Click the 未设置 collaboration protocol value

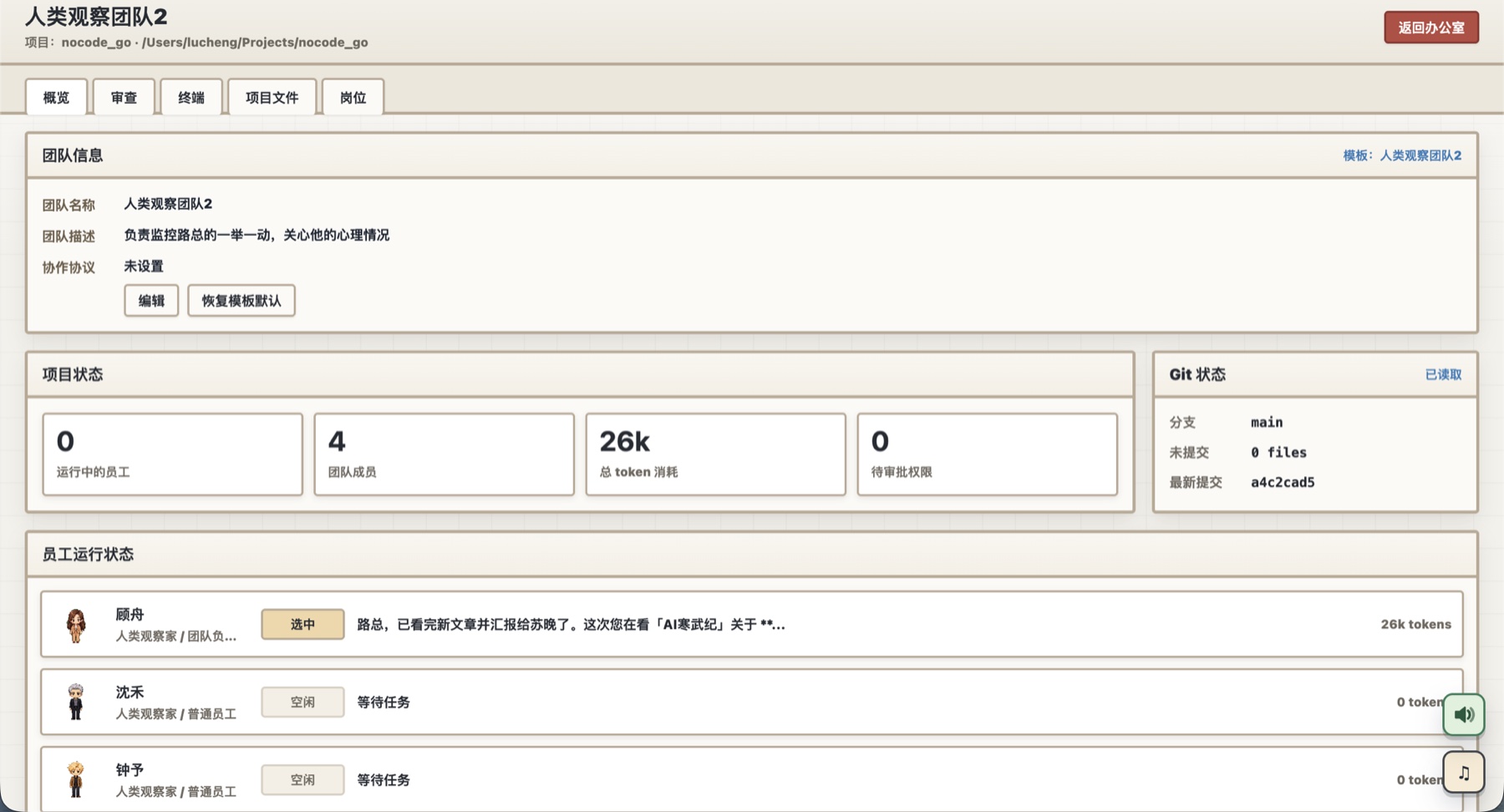click(x=144, y=266)
